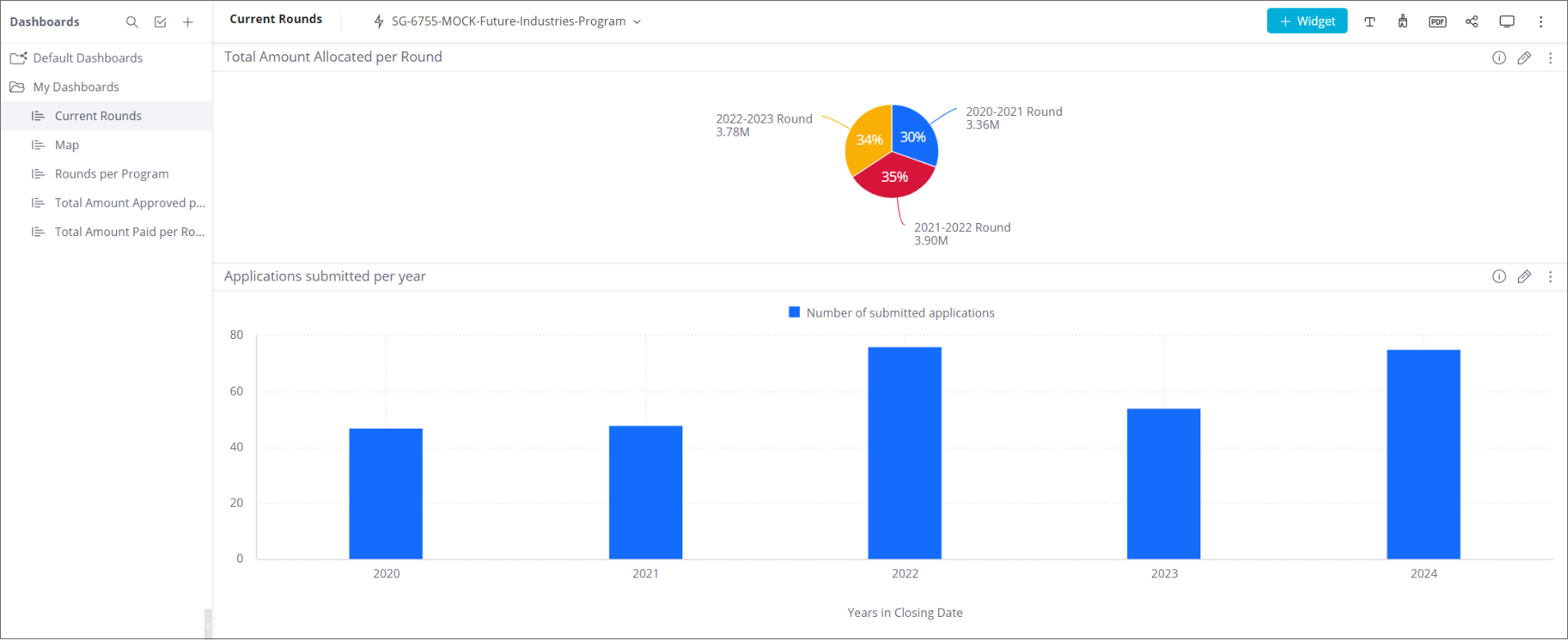Image resolution: width=1568 pixels, height=640 pixels.
Task: Click the 2022 bar in the chart
Action: click(904, 452)
